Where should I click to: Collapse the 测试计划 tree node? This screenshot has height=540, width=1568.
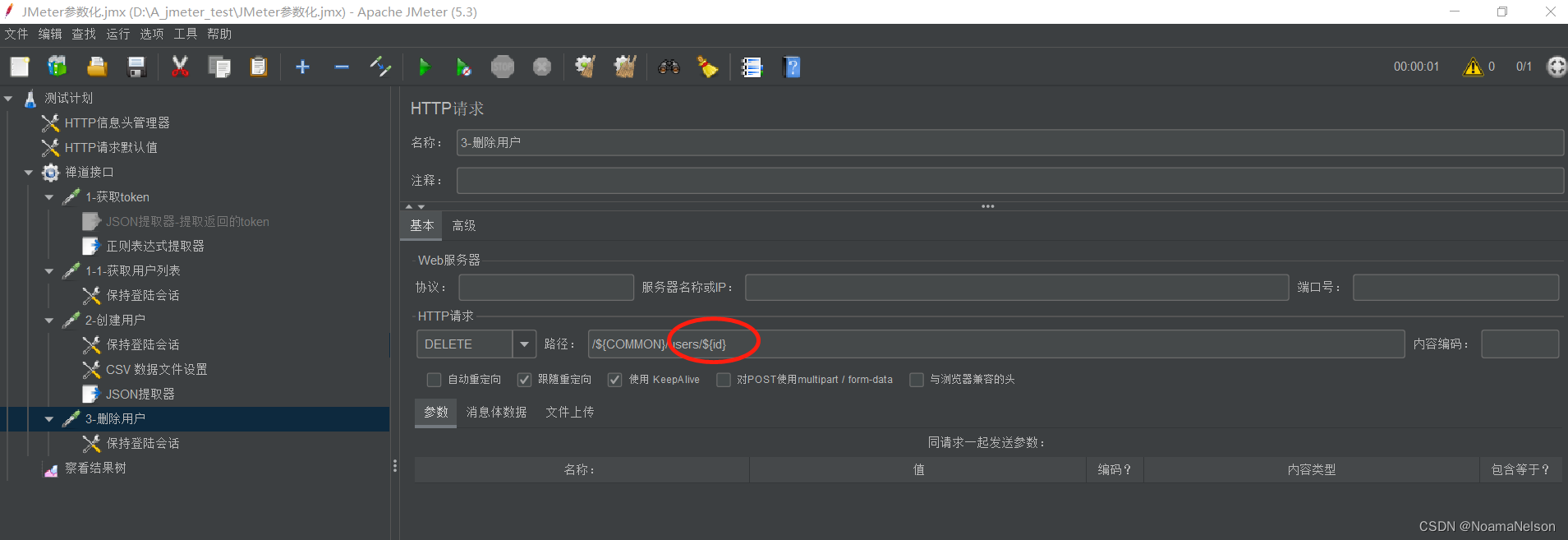9,99
